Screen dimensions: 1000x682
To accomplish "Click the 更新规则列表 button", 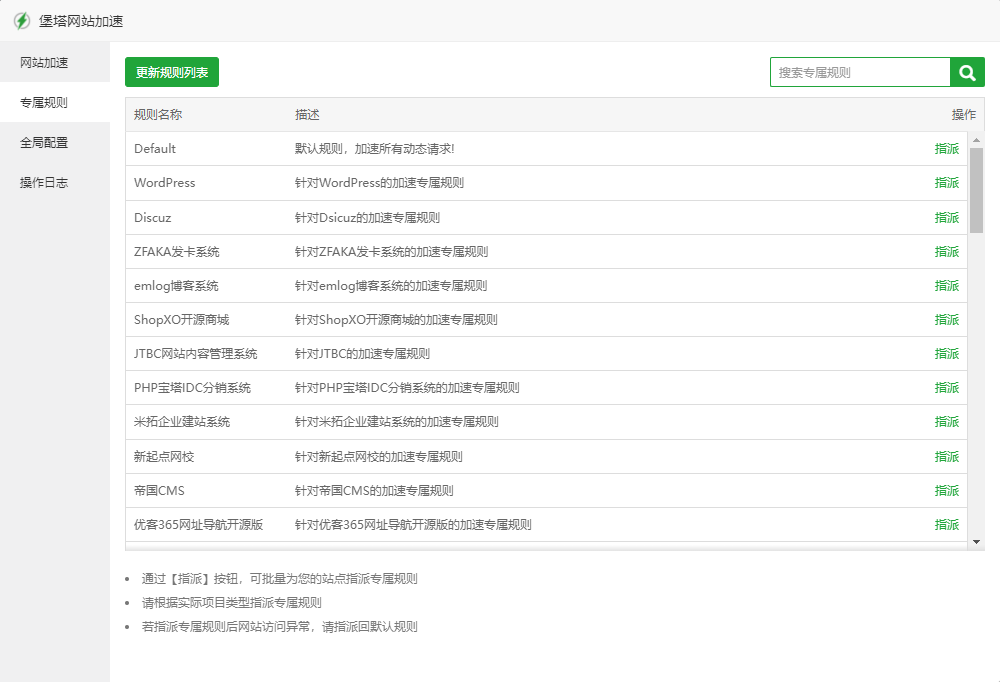I will click(x=172, y=72).
